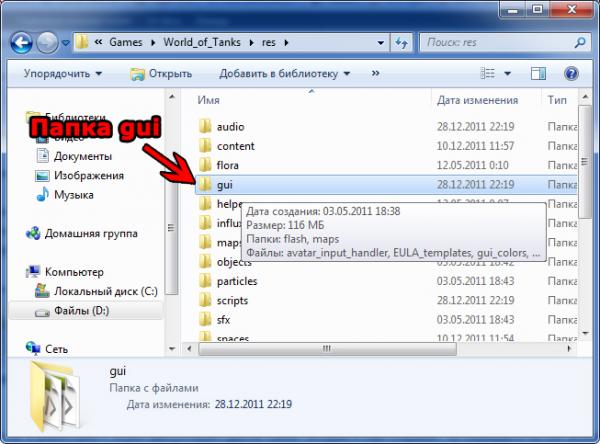Select the objects folder icon
This screenshot has width=600, height=444.
tap(205, 262)
